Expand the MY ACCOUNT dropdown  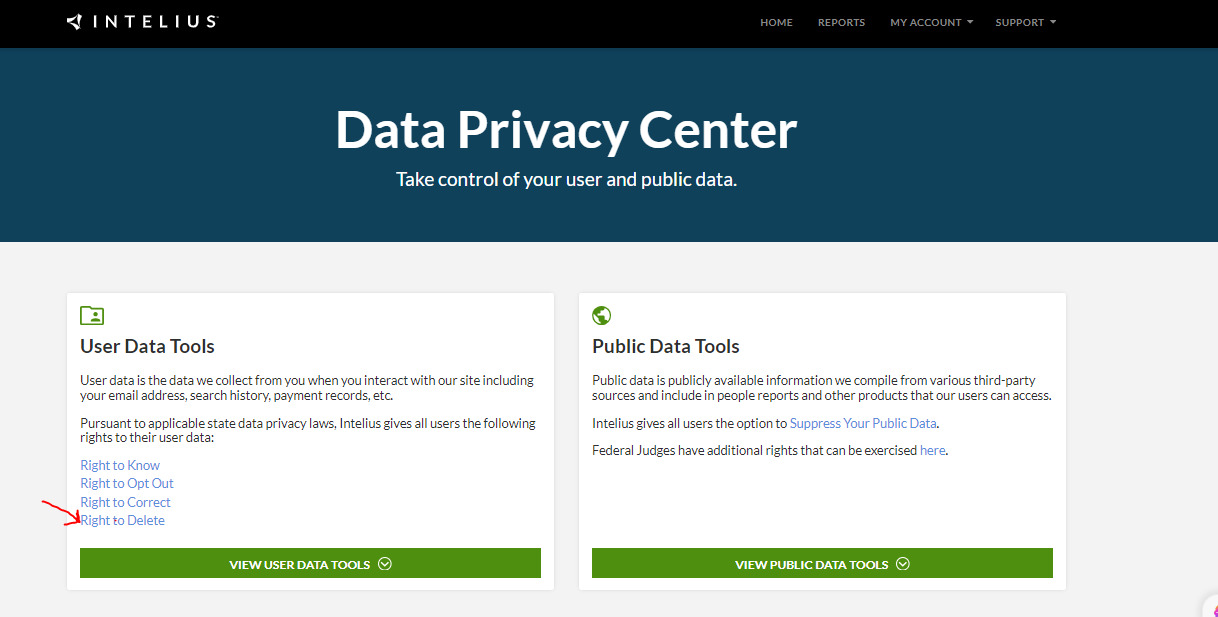click(x=931, y=22)
